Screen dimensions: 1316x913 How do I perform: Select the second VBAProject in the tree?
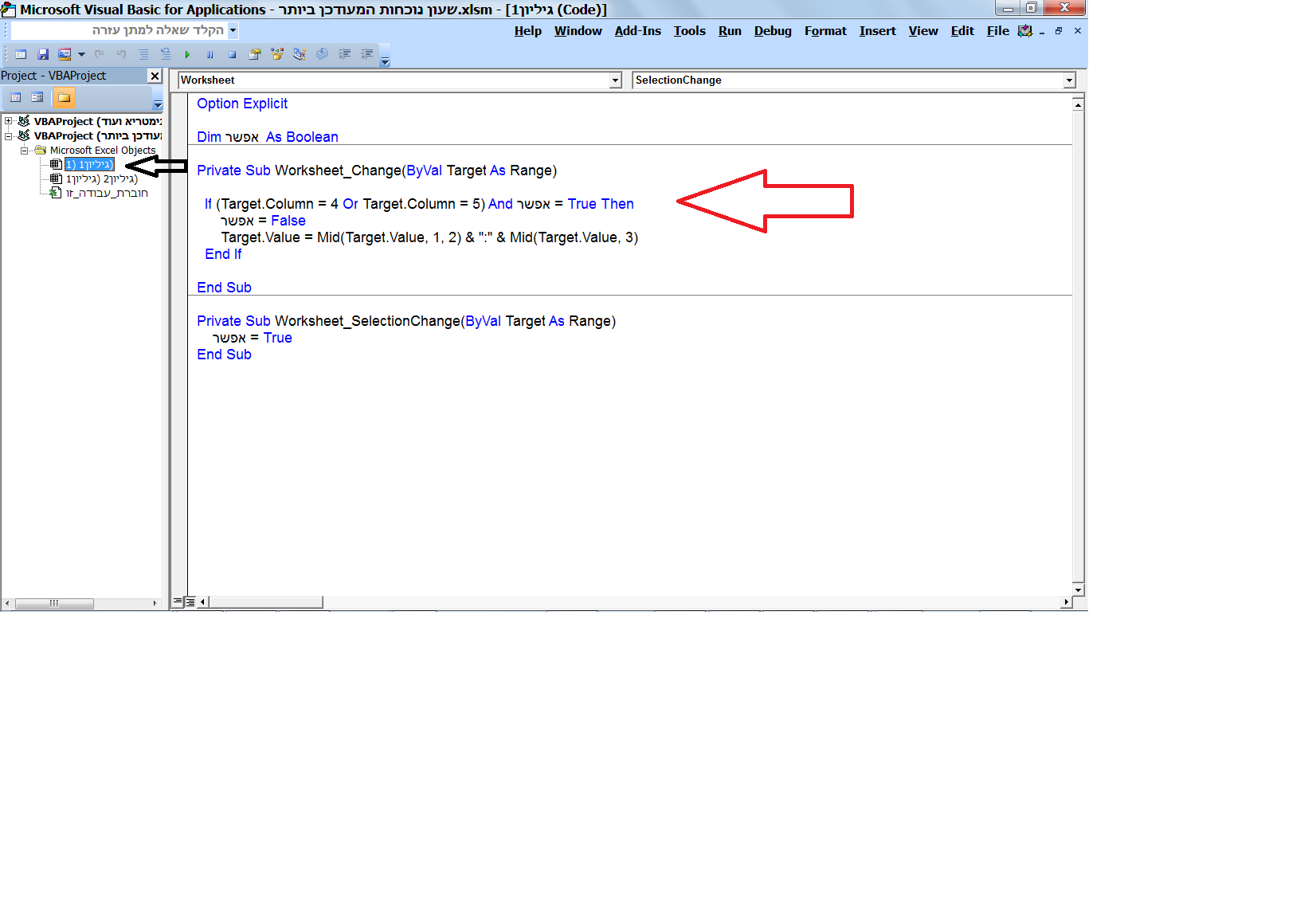[97, 135]
